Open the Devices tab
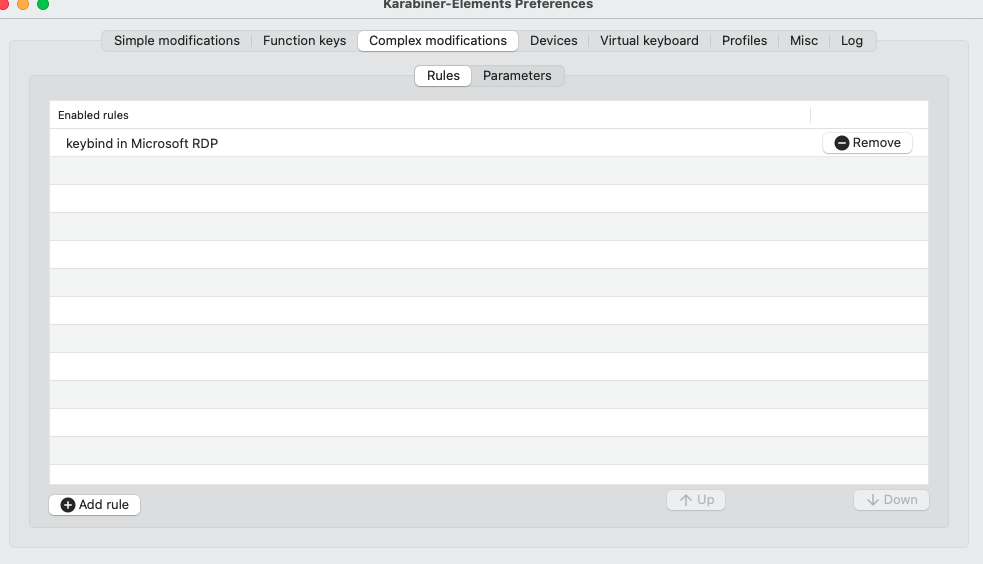This screenshot has height=564, width=983. [554, 41]
